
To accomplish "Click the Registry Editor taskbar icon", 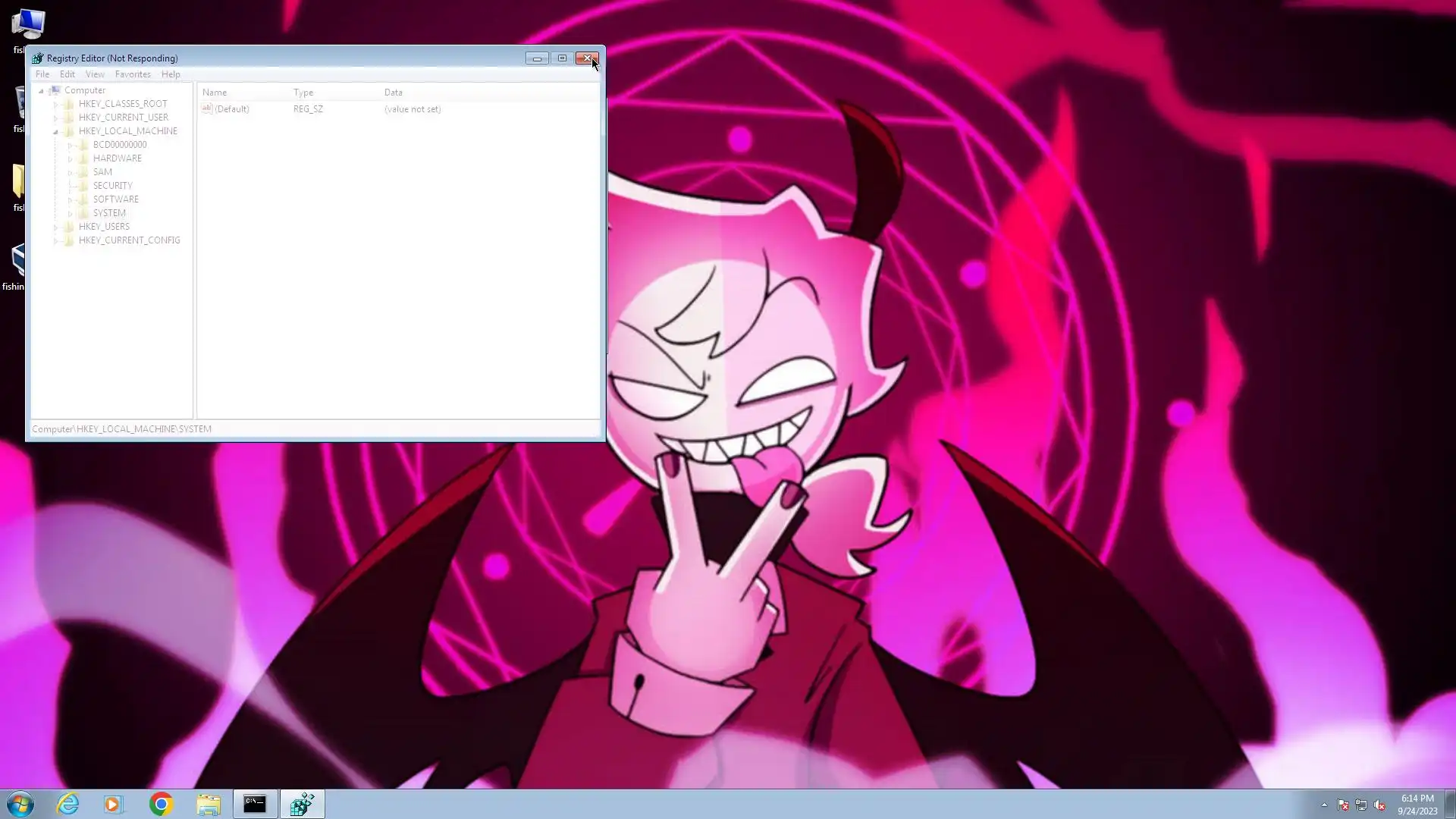I will [x=303, y=804].
